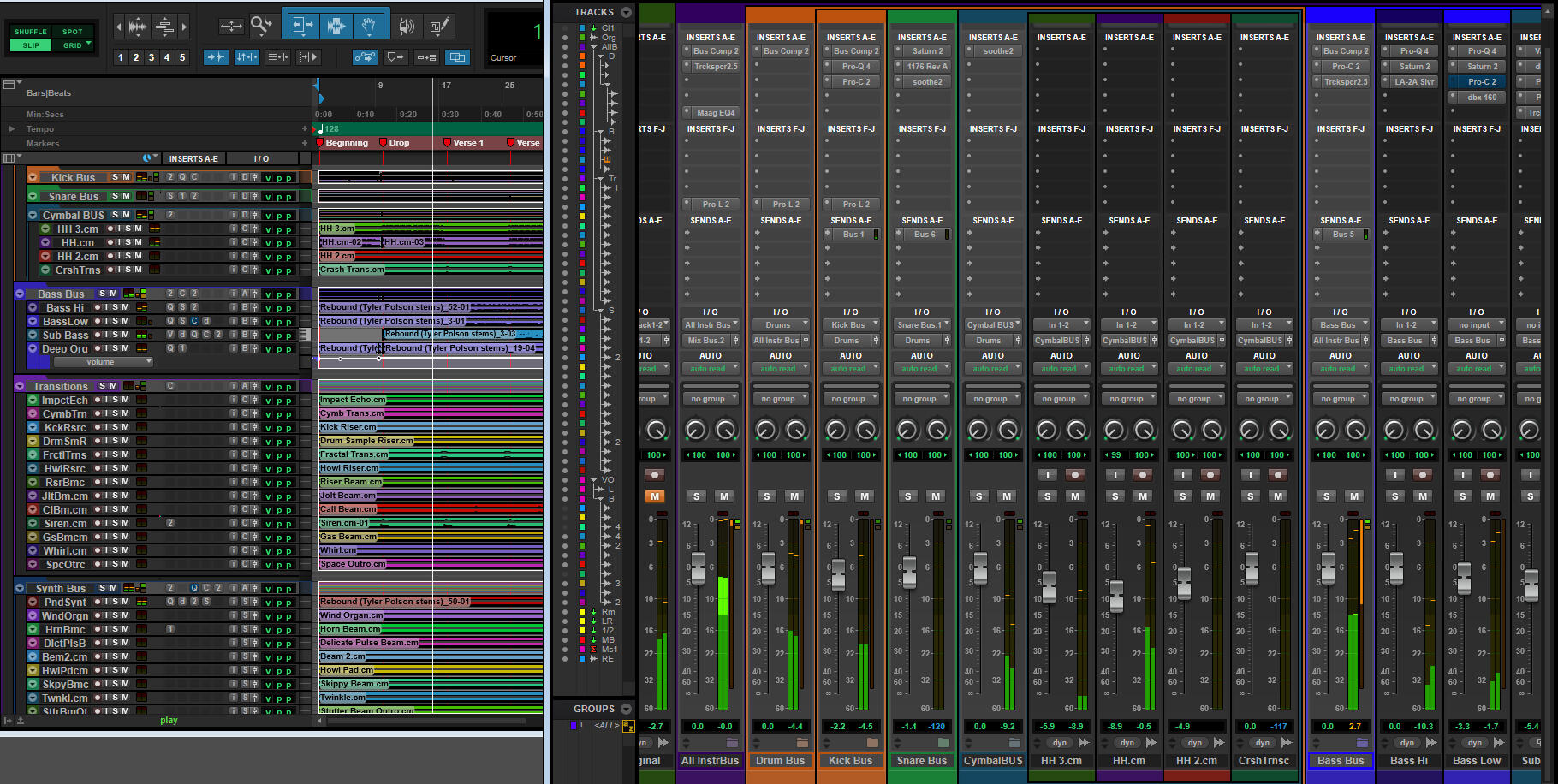Pick the Pencil tool

click(439, 27)
